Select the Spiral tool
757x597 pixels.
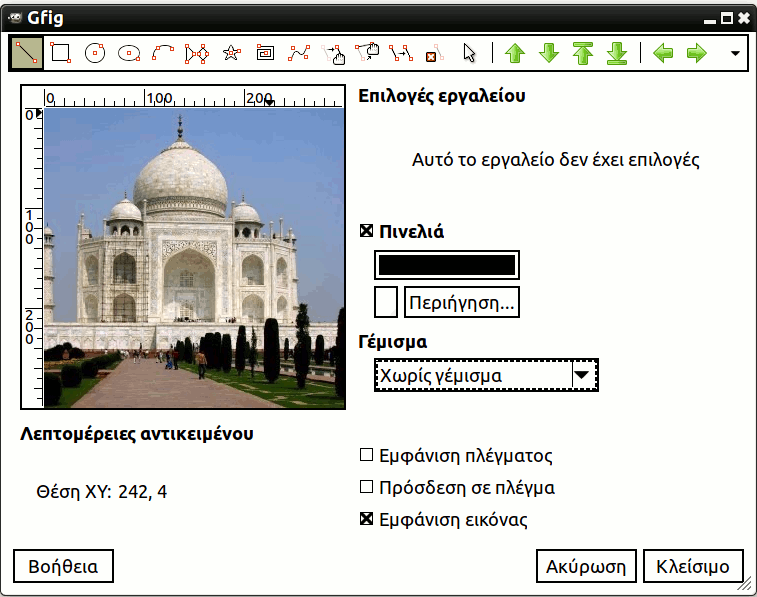pos(265,53)
